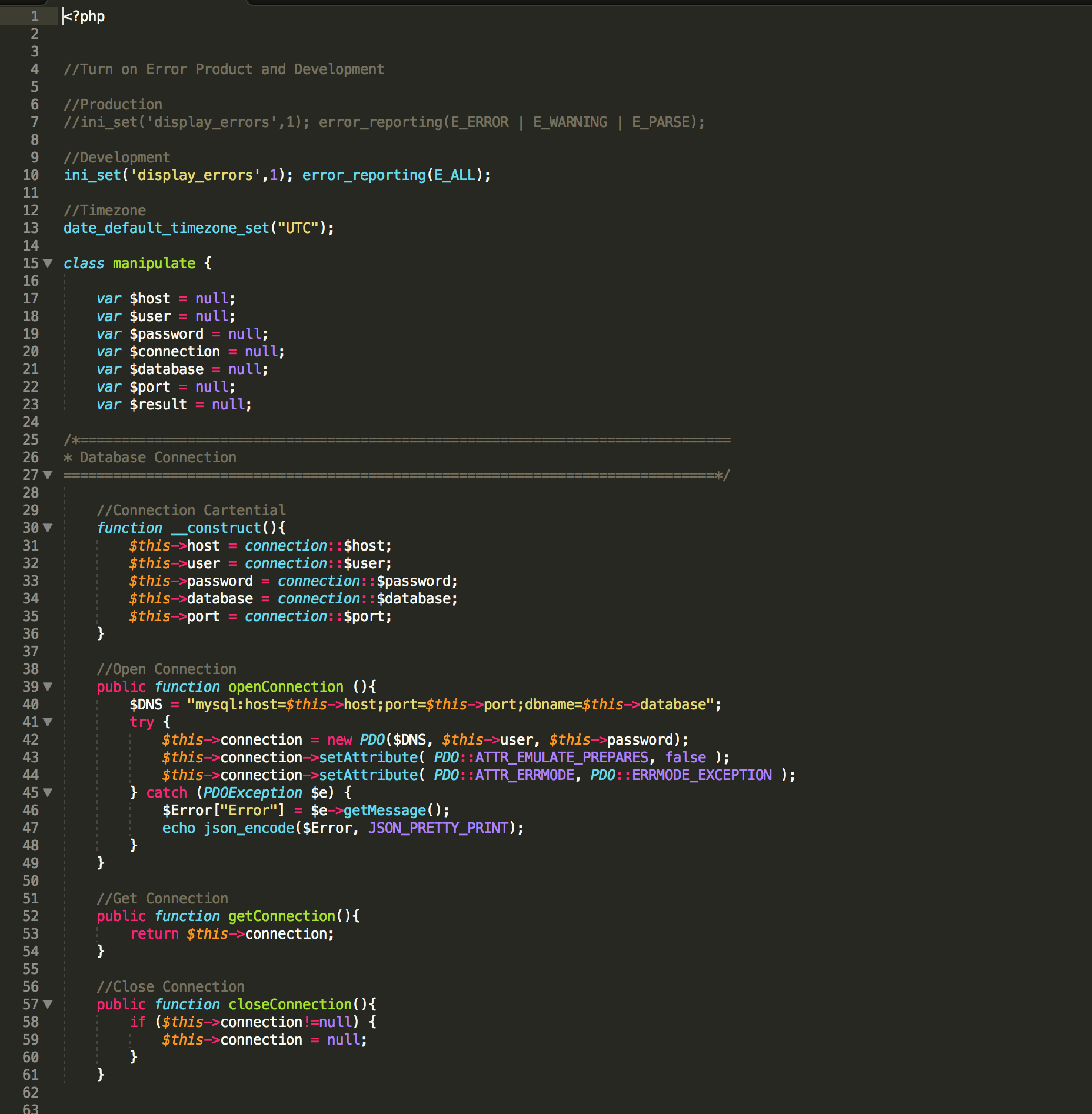Click the '<?php' opening tag
The height and width of the screenshot is (1114, 1092).
84,16
